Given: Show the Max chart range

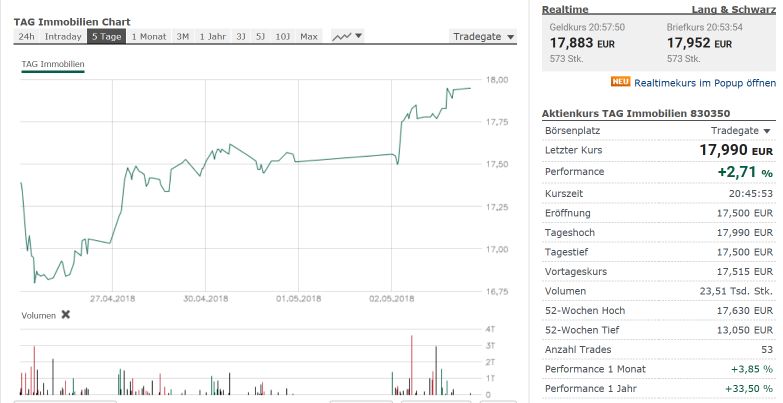Looking at the screenshot, I should point(309,37).
